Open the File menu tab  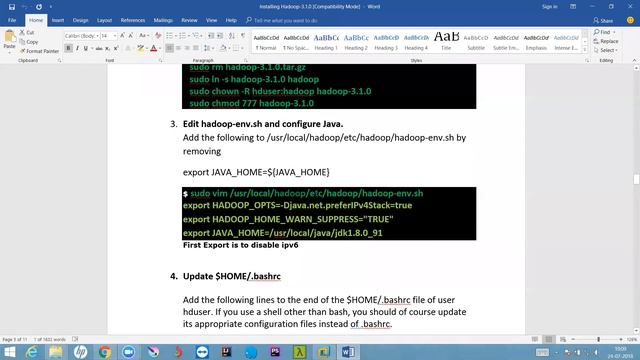12,20
